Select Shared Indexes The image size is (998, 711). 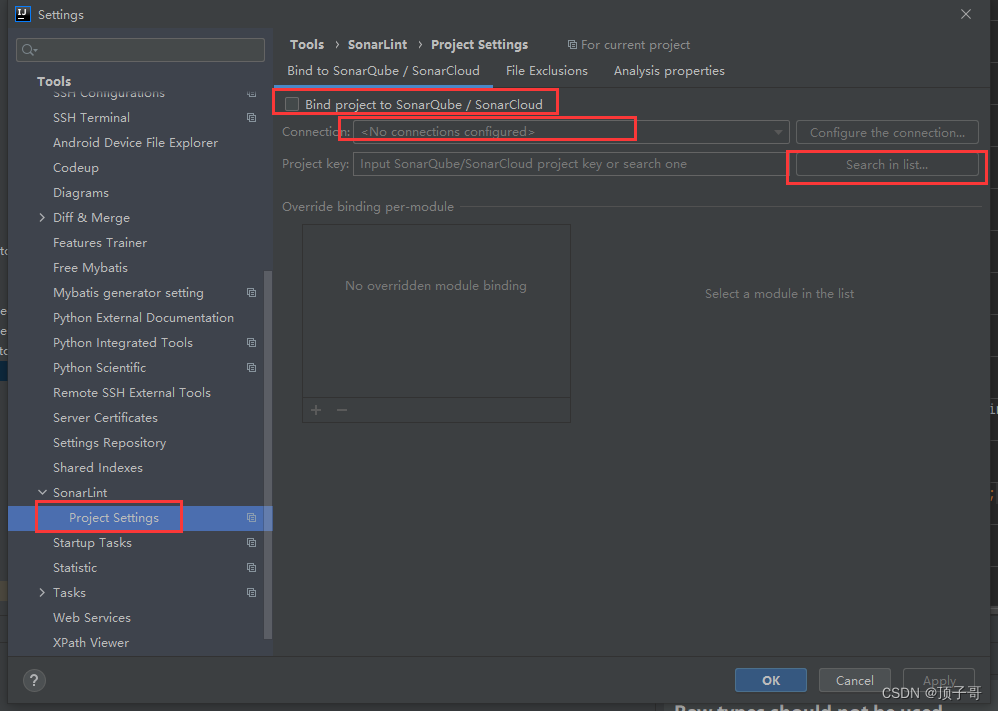coord(97,468)
